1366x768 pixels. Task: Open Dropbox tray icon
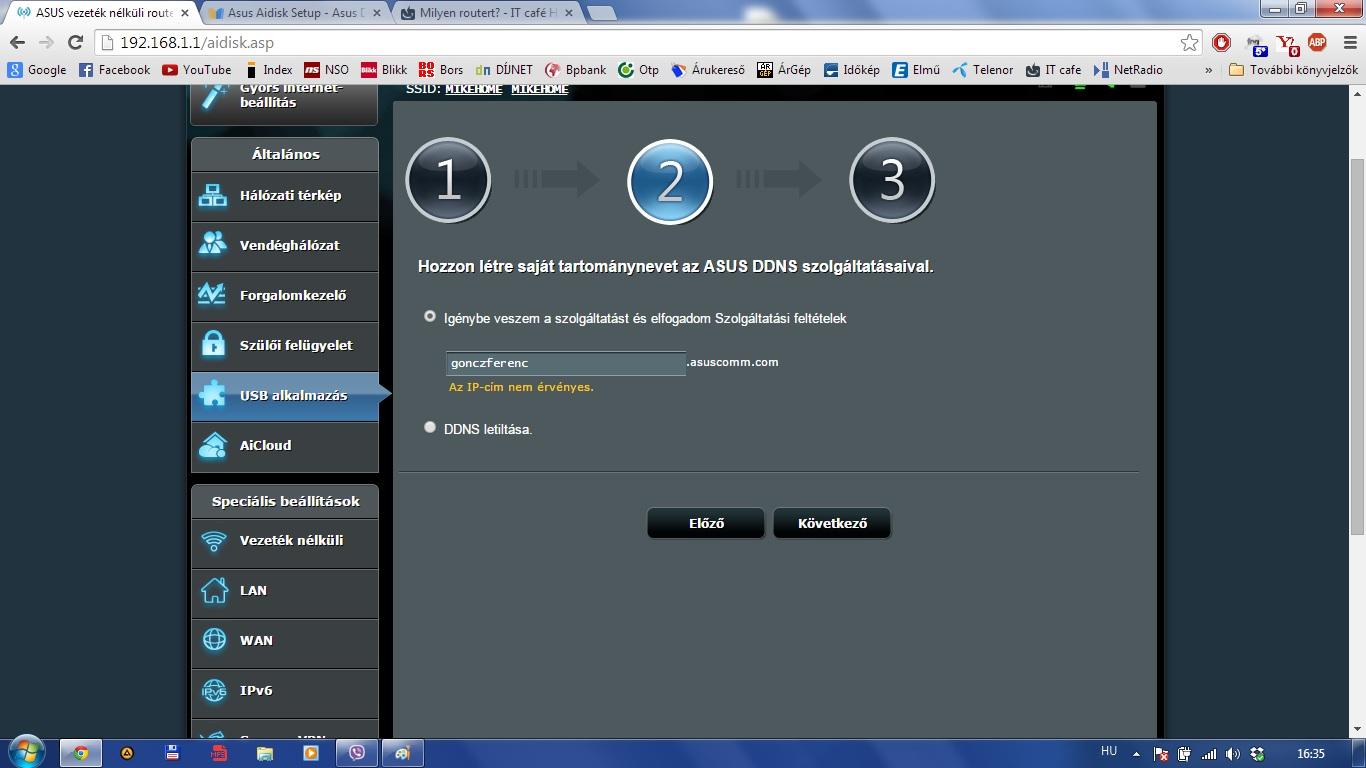tap(1258, 754)
